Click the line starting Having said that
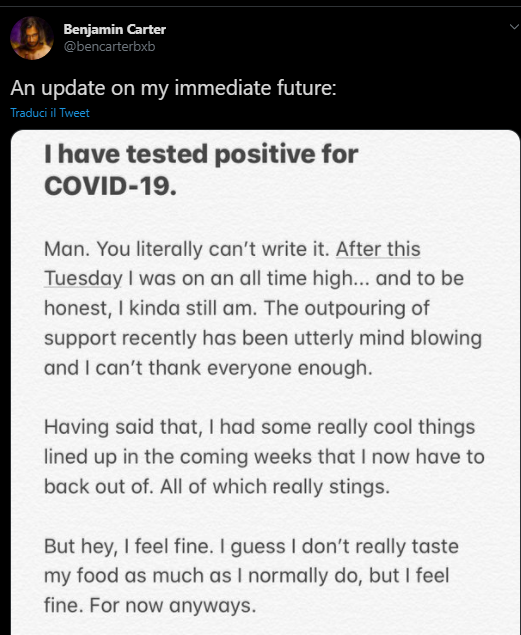521x635 pixels. tap(259, 427)
